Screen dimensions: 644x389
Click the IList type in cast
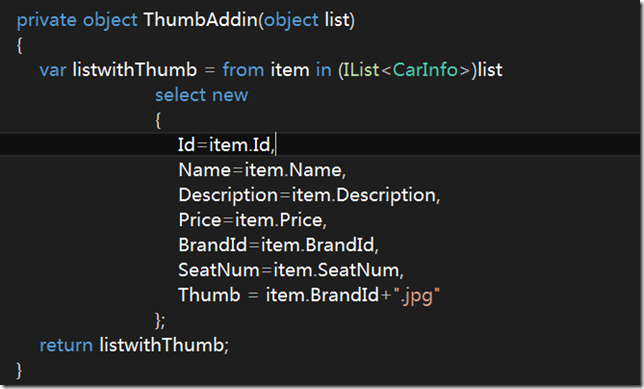tap(361, 69)
